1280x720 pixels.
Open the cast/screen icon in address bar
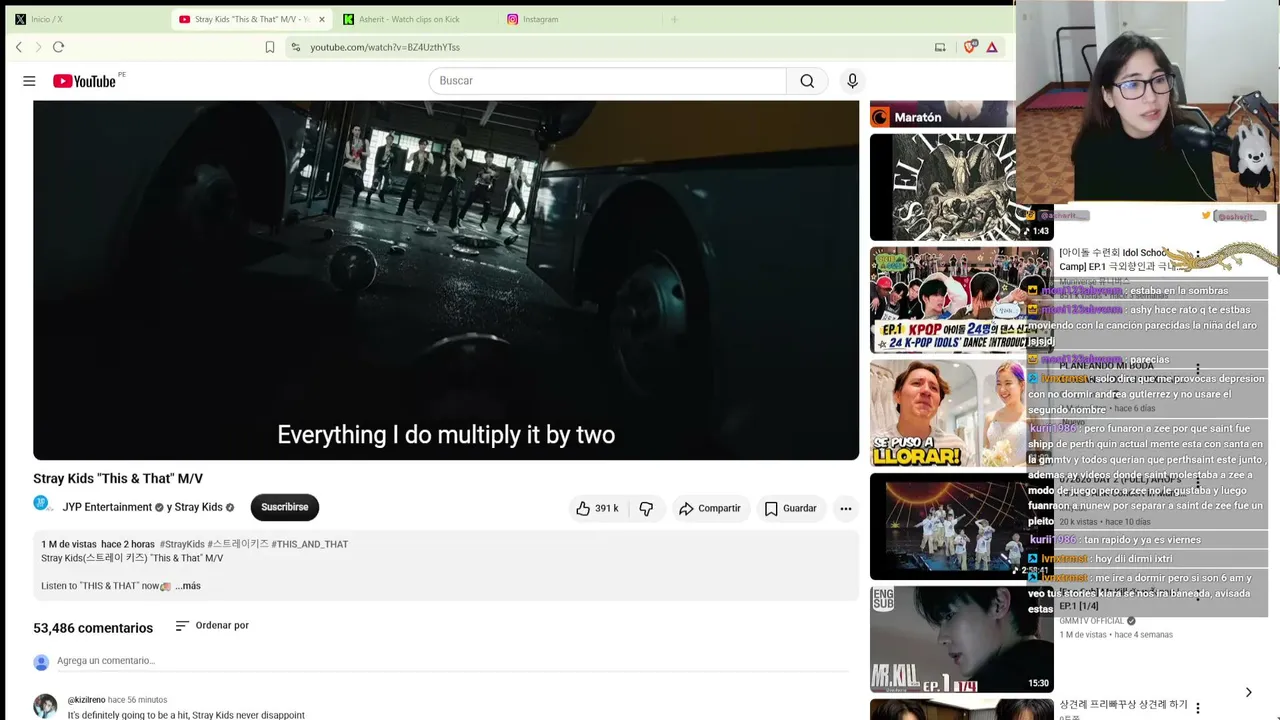coord(940,47)
